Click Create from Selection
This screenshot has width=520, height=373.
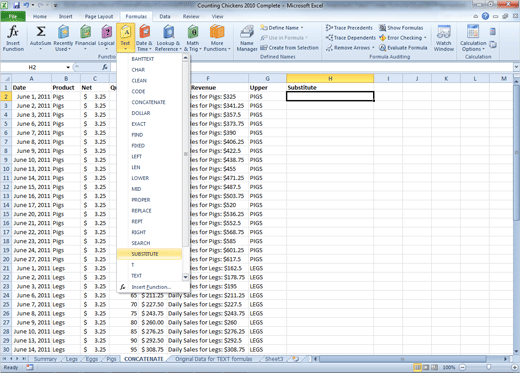(289, 48)
